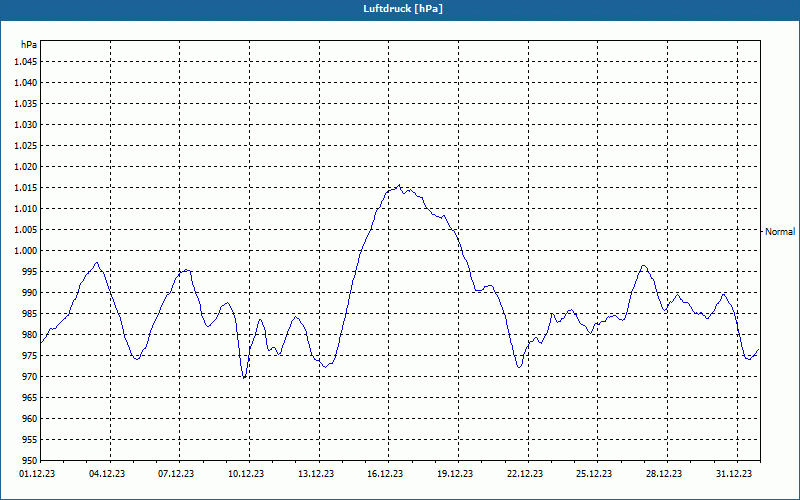Click the 980 axis value
The height and width of the screenshot is (500, 800).
(30, 335)
